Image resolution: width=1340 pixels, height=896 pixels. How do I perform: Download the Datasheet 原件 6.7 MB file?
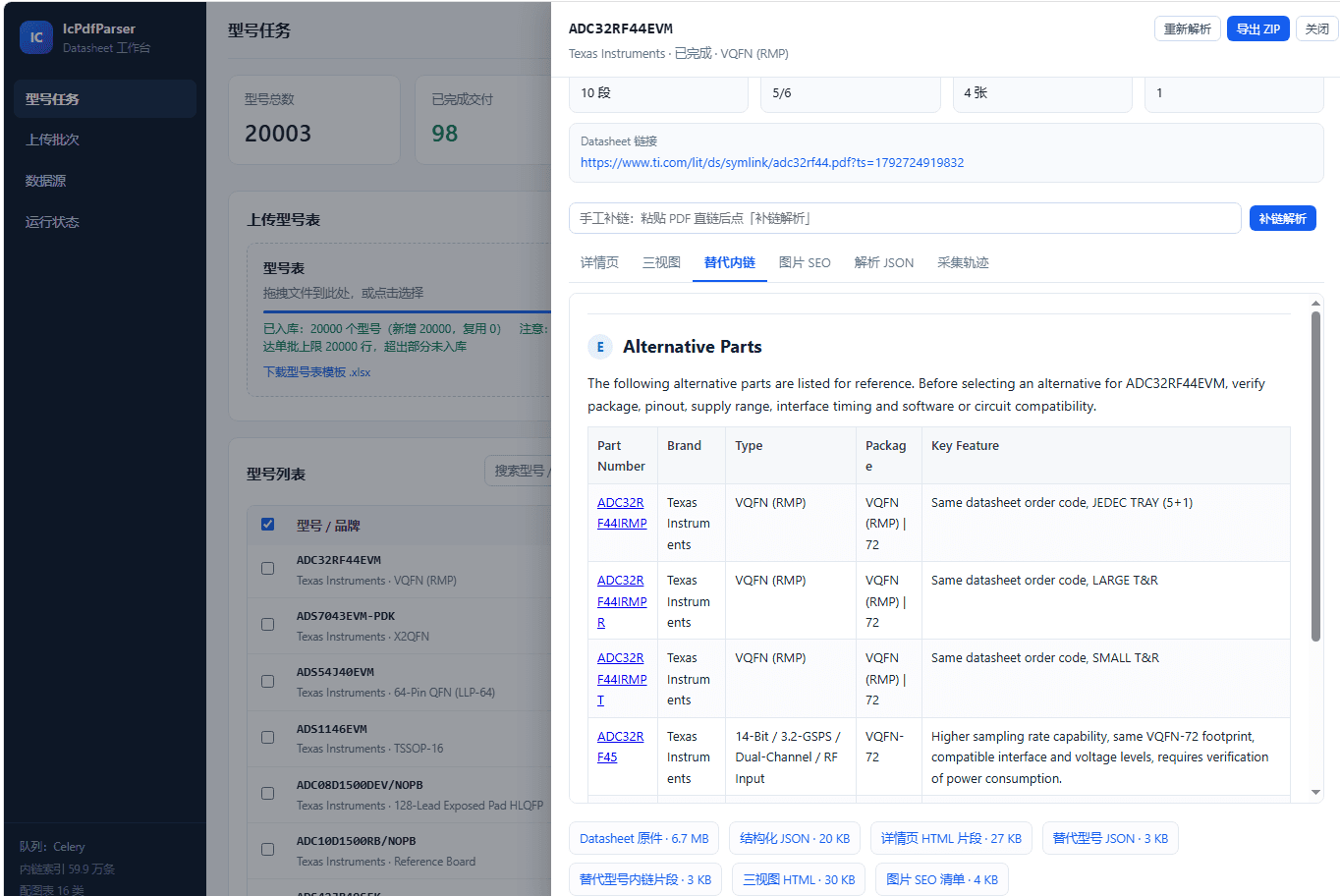(644, 838)
